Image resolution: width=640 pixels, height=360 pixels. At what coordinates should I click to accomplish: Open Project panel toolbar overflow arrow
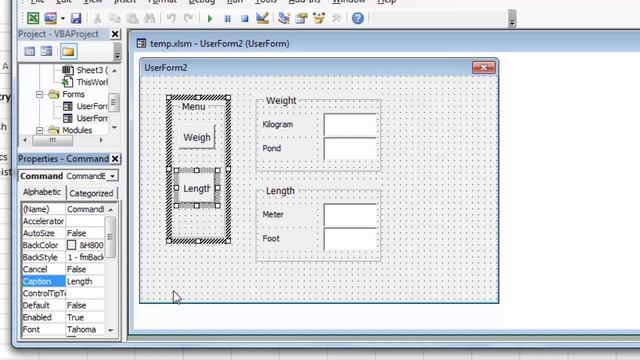(117, 52)
